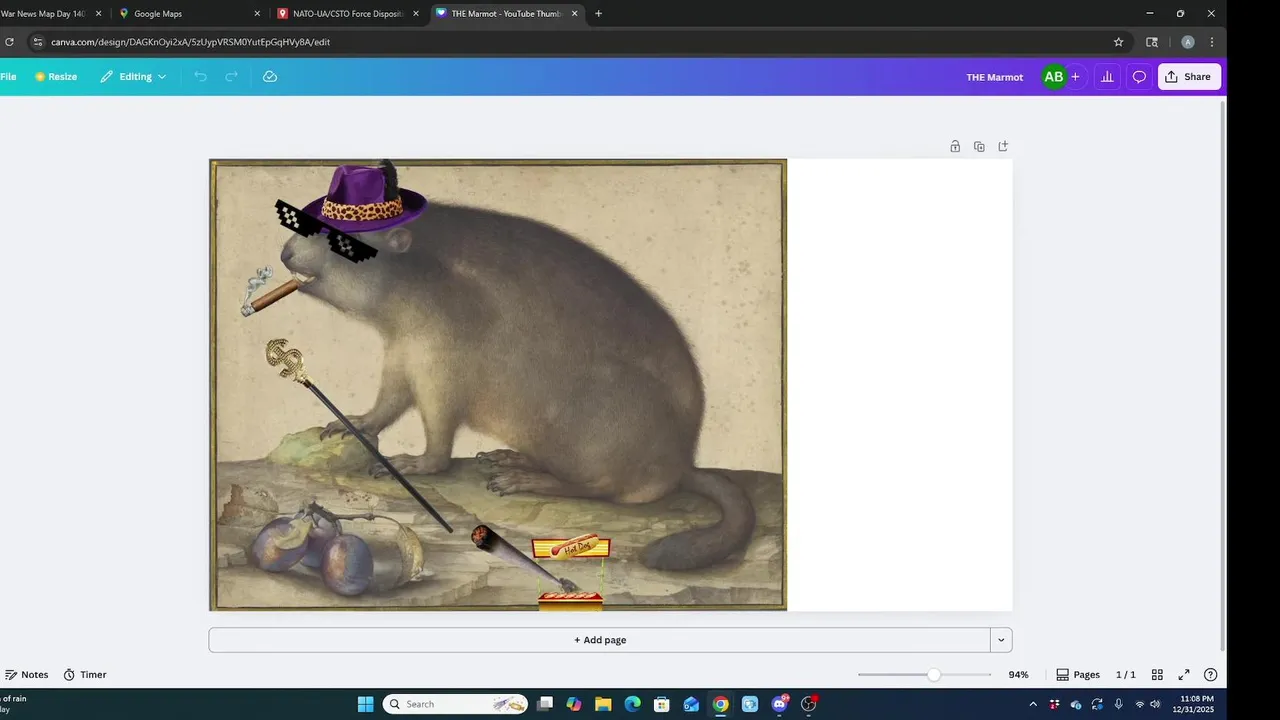
Task: Open the Insights bar chart icon
Action: tap(1107, 77)
